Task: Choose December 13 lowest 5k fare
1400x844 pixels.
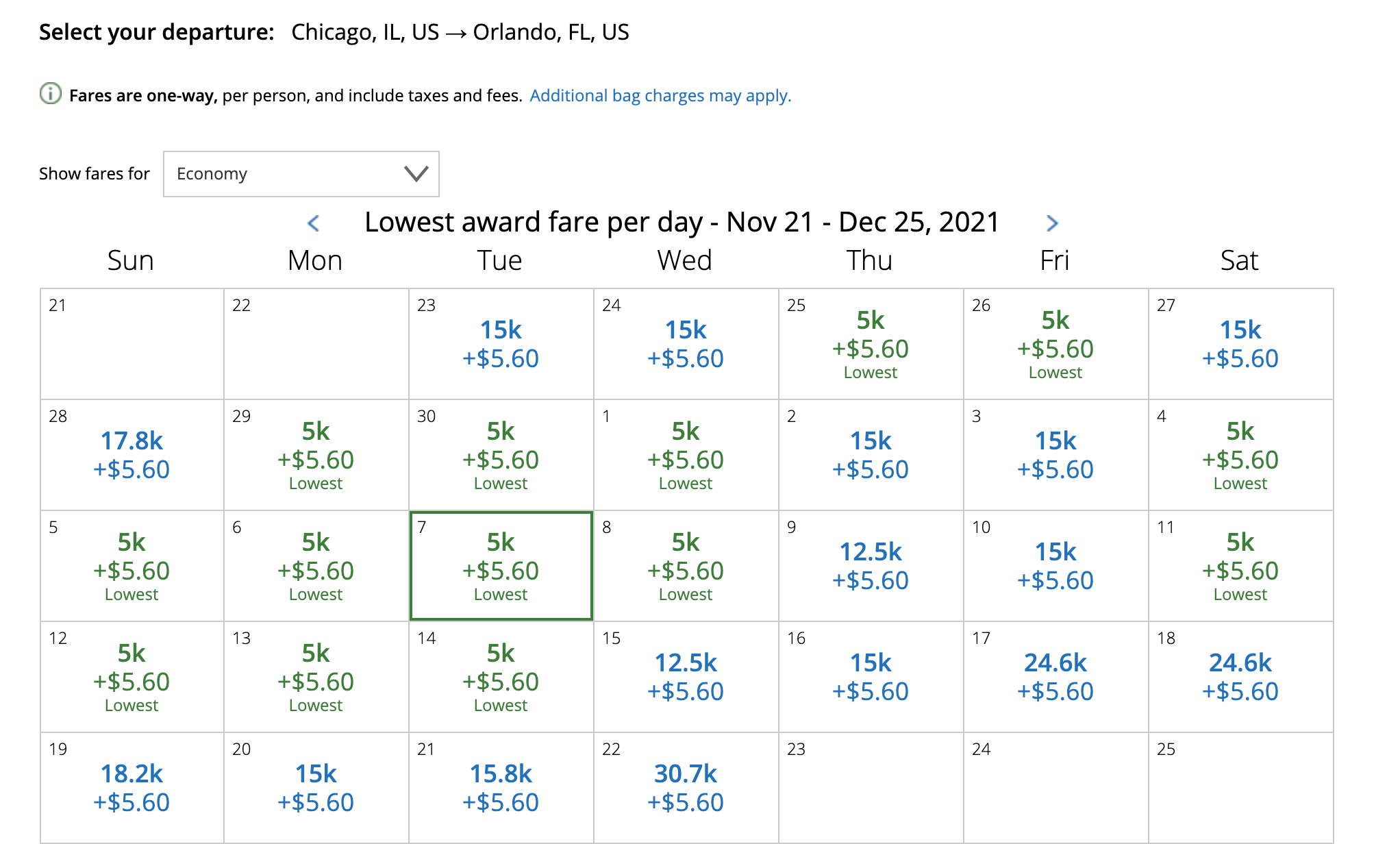Action: pyautogui.click(x=316, y=677)
